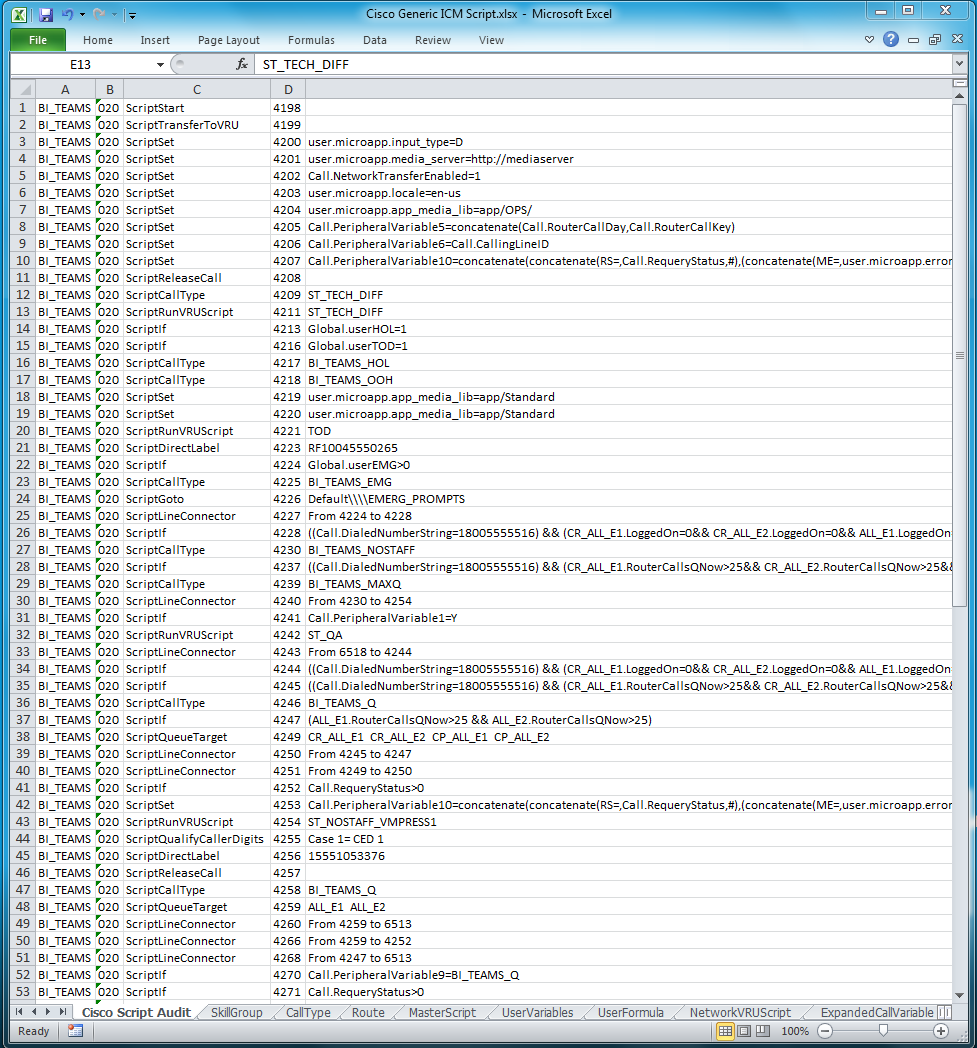Click the Zoom Out minus button

[x=825, y=1031]
